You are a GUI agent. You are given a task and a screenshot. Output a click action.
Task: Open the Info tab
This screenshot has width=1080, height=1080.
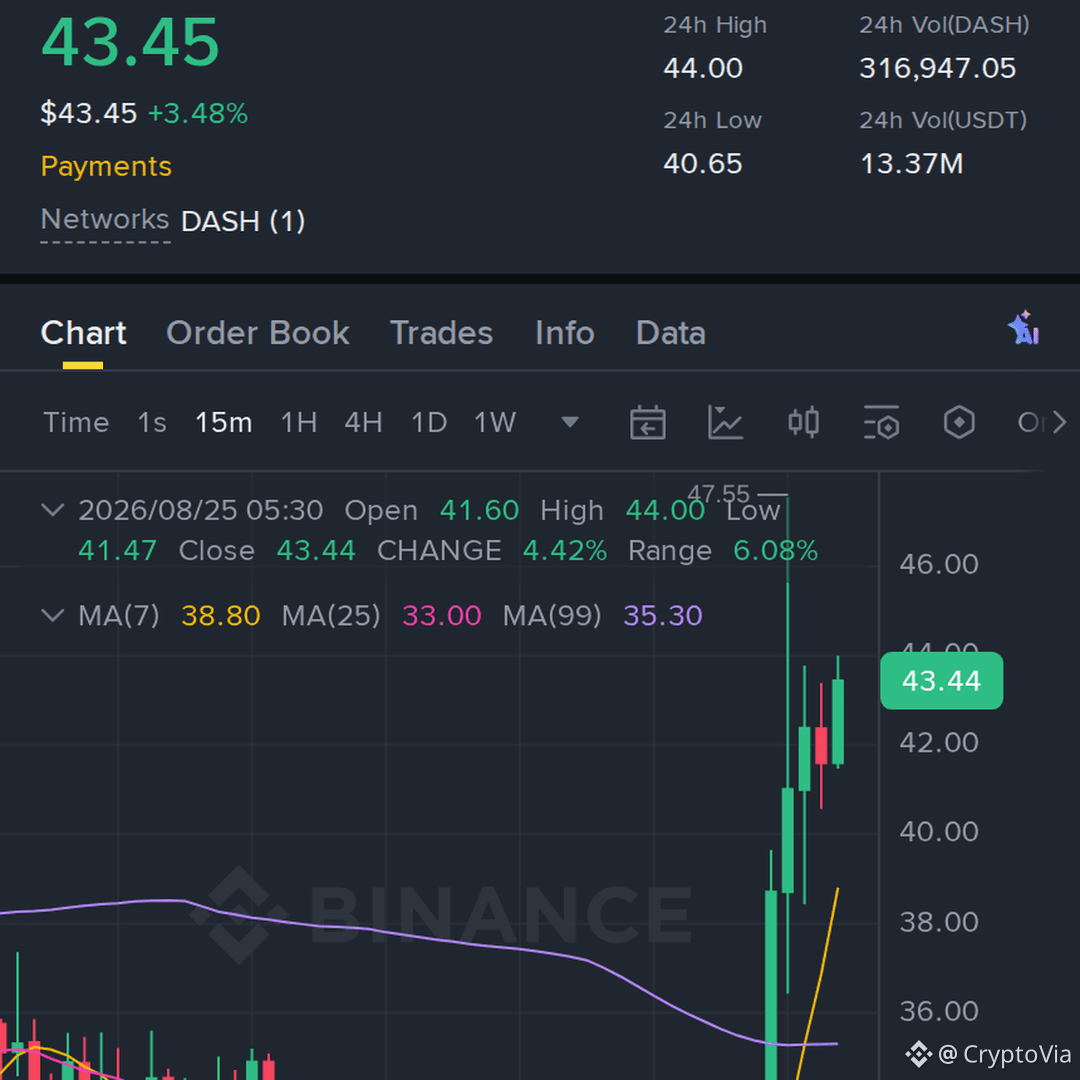pyautogui.click(x=565, y=333)
